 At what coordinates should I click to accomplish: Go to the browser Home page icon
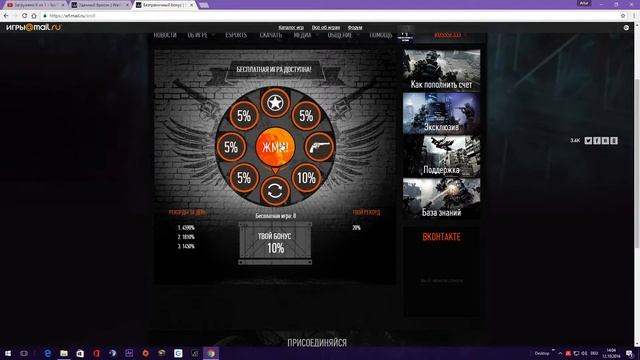[x=34, y=16]
